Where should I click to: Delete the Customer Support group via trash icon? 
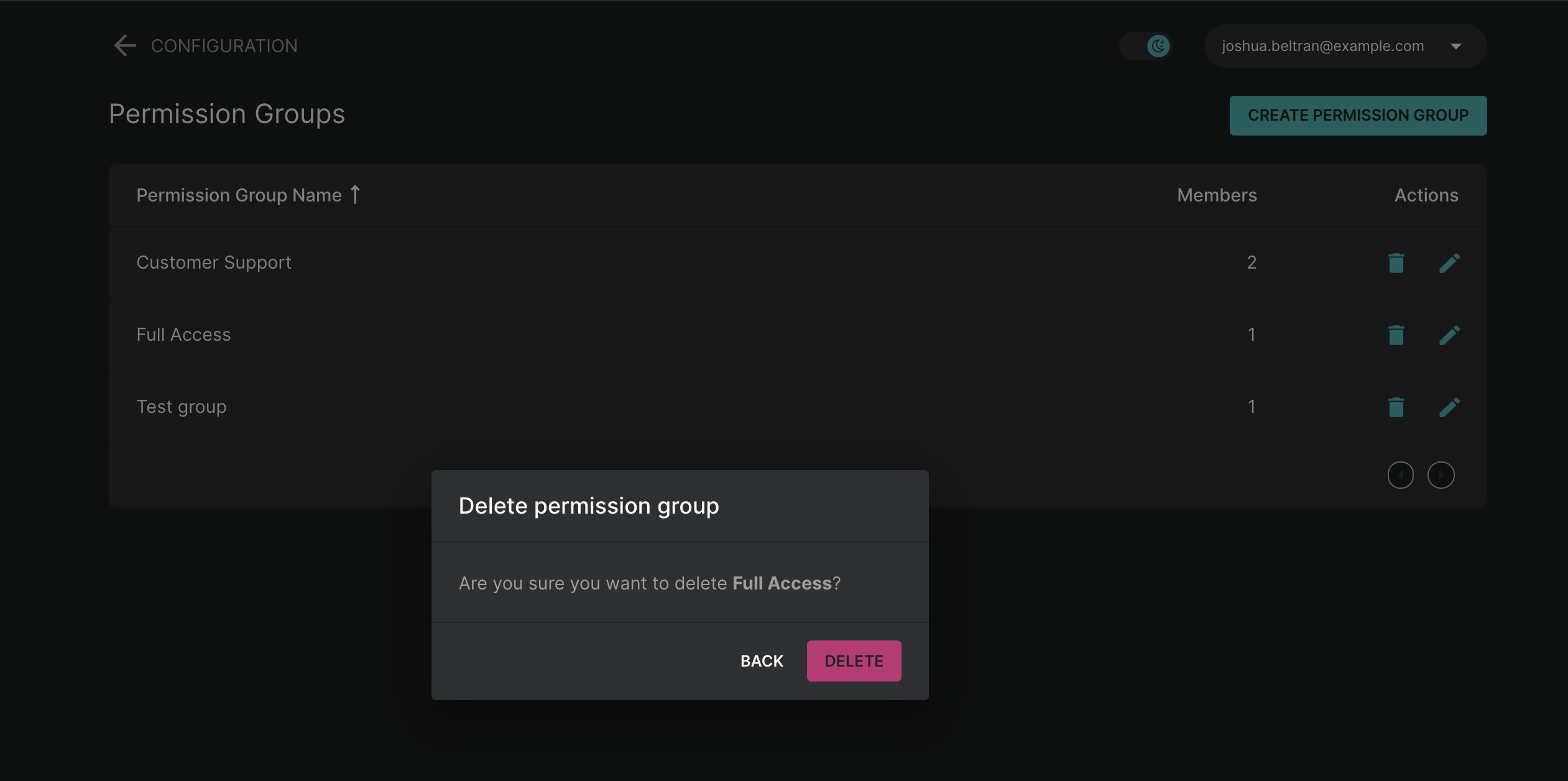[1396, 262]
